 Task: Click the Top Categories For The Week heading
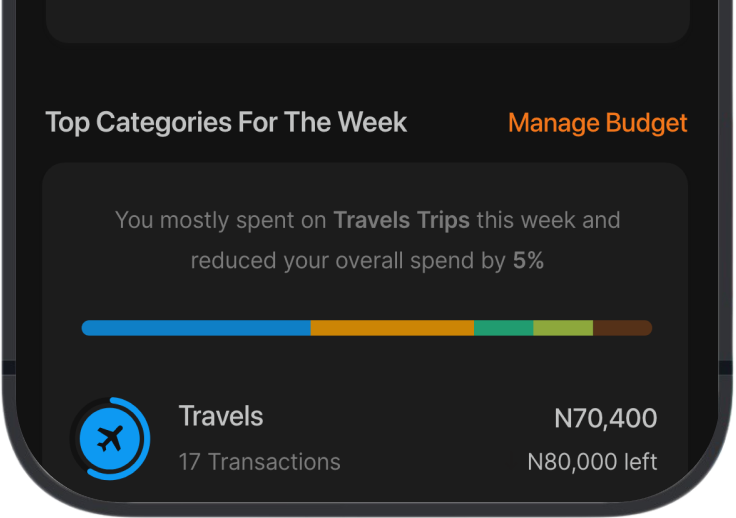[x=226, y=123]
